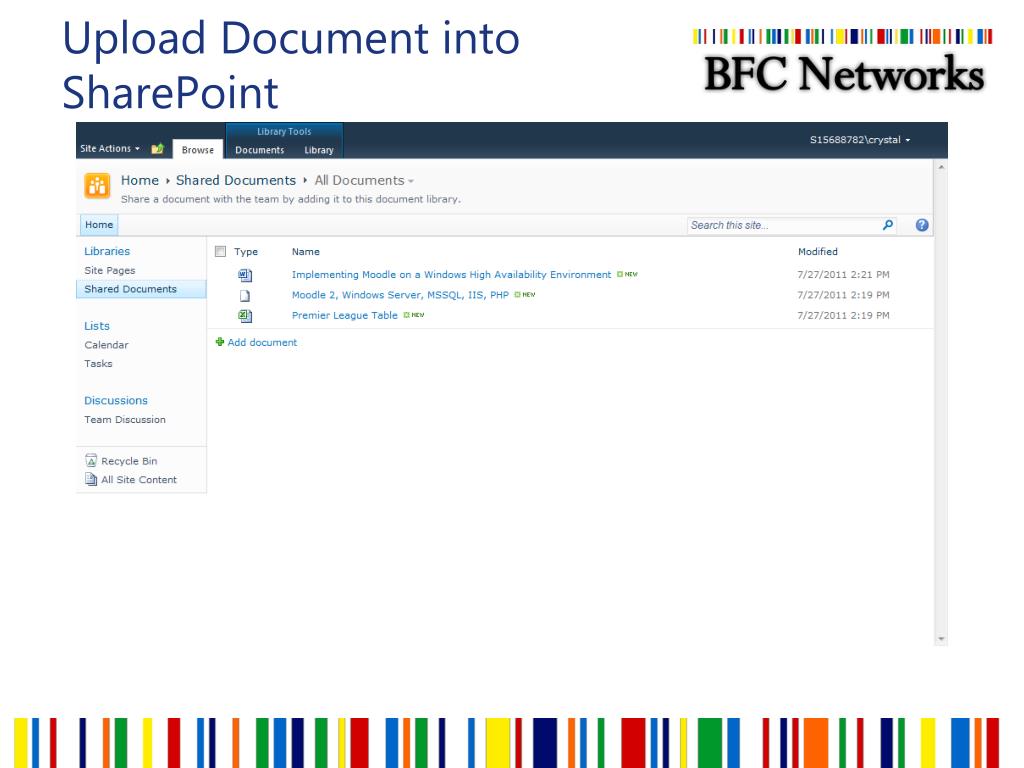Screen dimensions: 1024x768
Task: Click the folder navigate-up icon beside Site Actions
Action: click(157, 149)
